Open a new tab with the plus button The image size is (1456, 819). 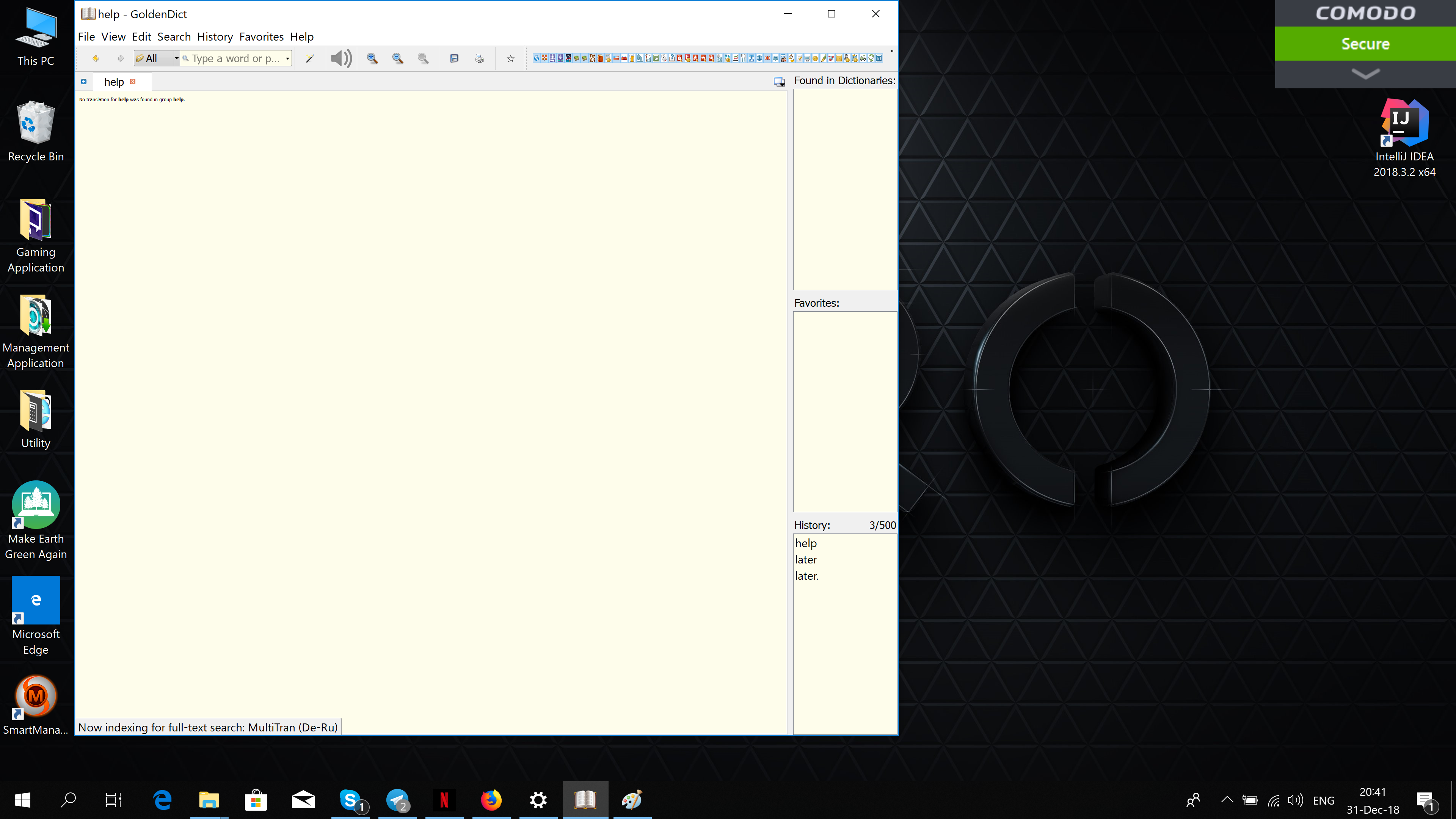pyautogui.click(x=84, y=82)
